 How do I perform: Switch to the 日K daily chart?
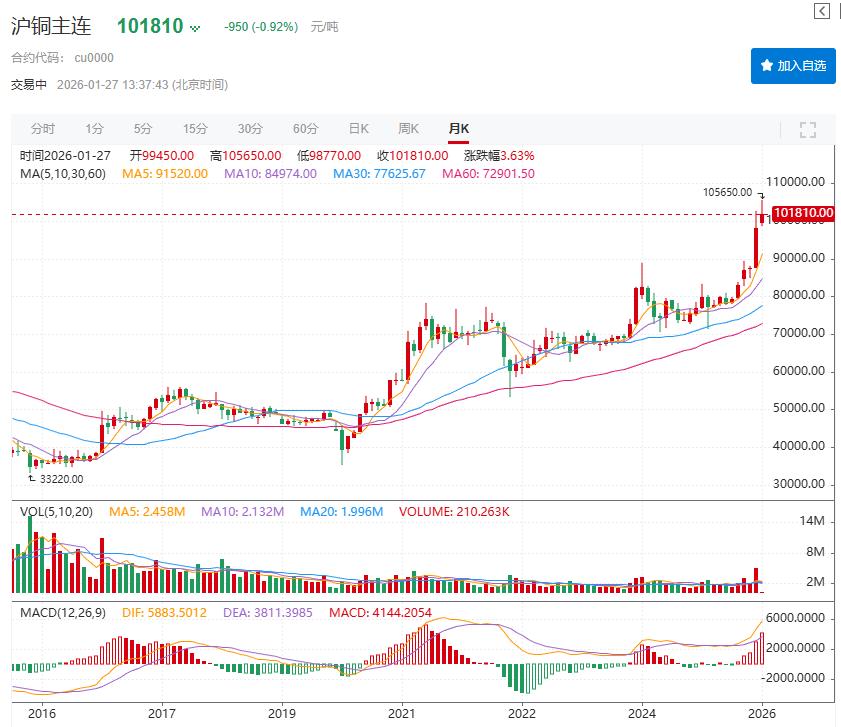tap(358, 129)
